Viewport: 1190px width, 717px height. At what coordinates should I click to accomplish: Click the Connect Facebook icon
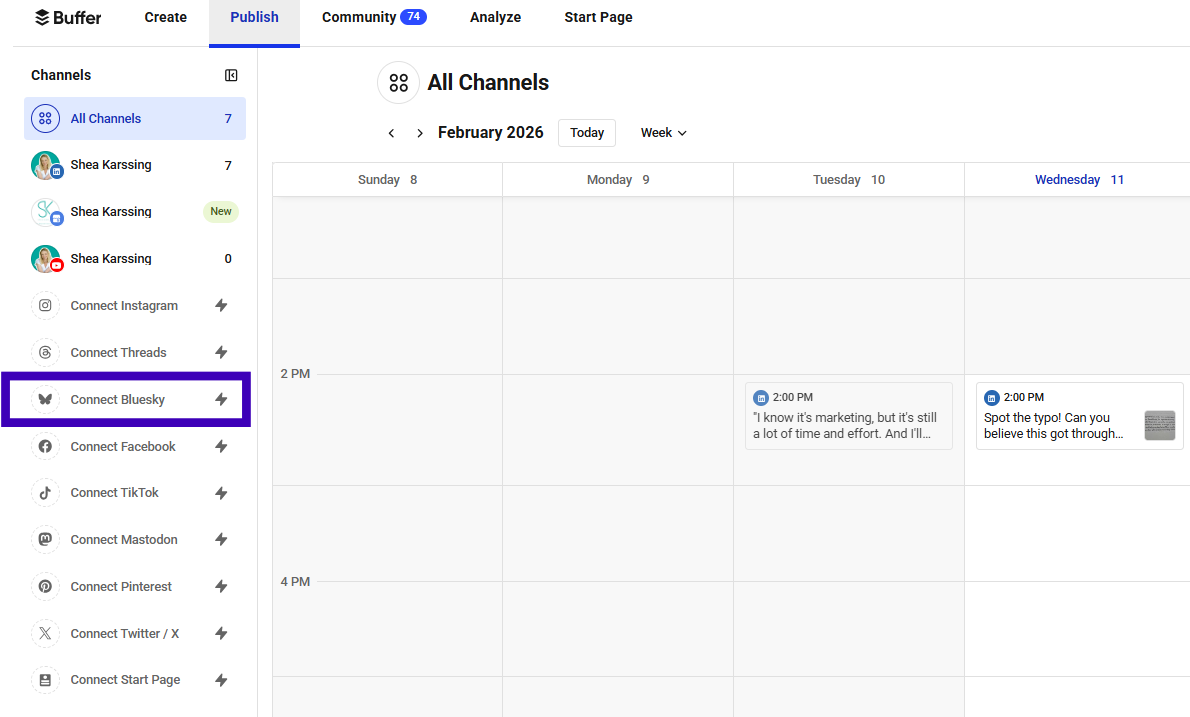pos(45,446)
